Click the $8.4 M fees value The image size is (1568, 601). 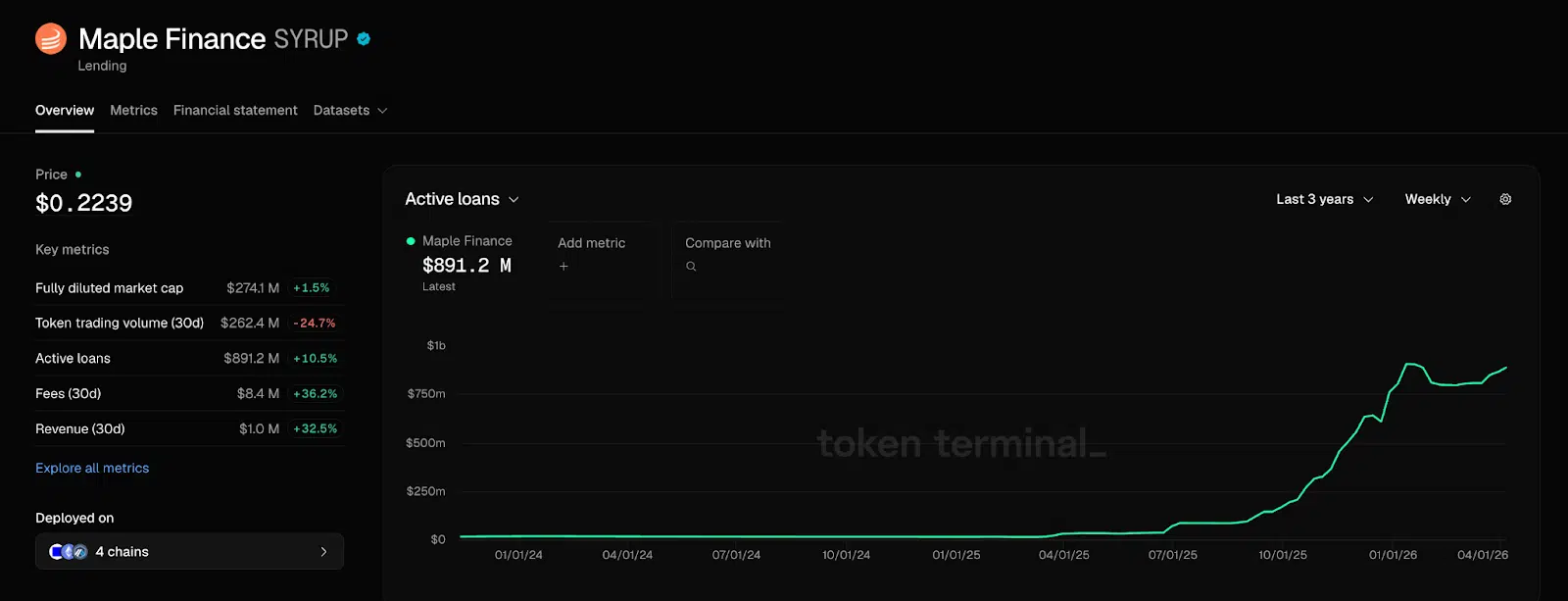pos(258,394)
